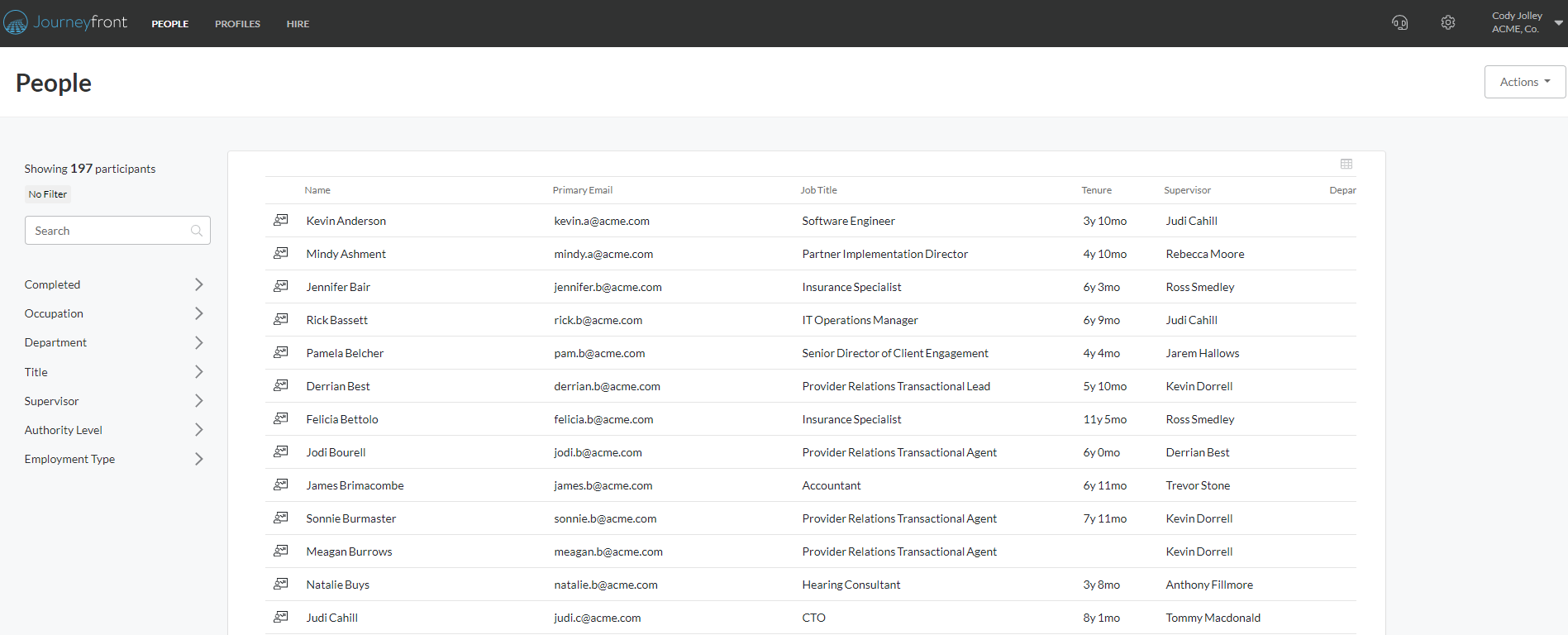The height and width of the screenshot is (635, 1568).
Task: Toggle the table columns grid icon
Action: point(1346,164)
